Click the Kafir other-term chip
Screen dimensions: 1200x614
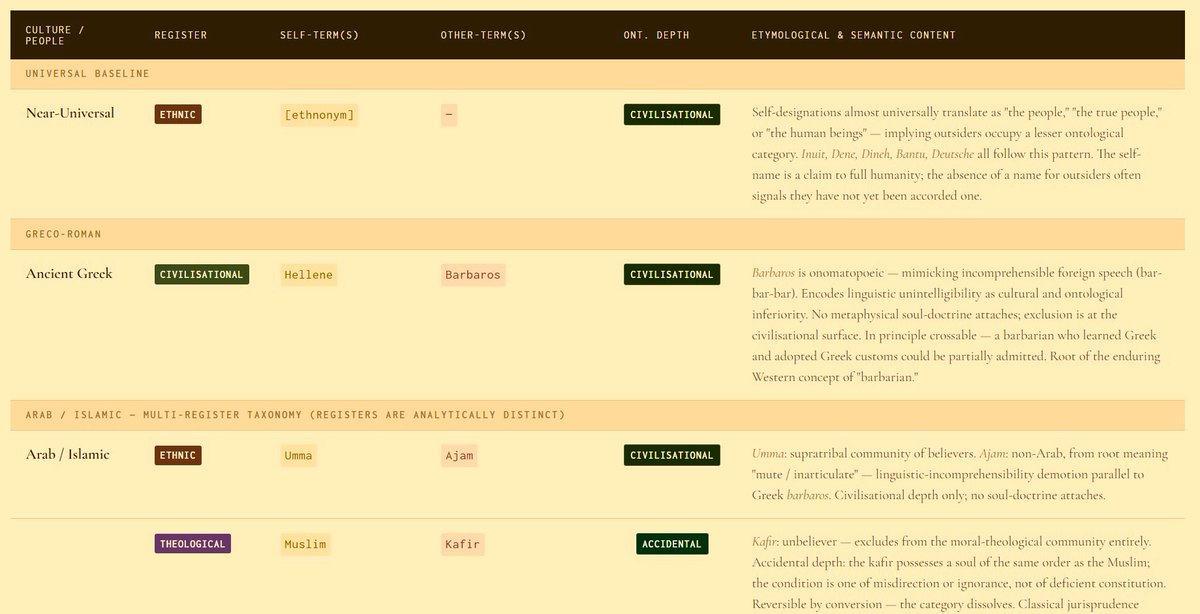(x=463, y=545)
